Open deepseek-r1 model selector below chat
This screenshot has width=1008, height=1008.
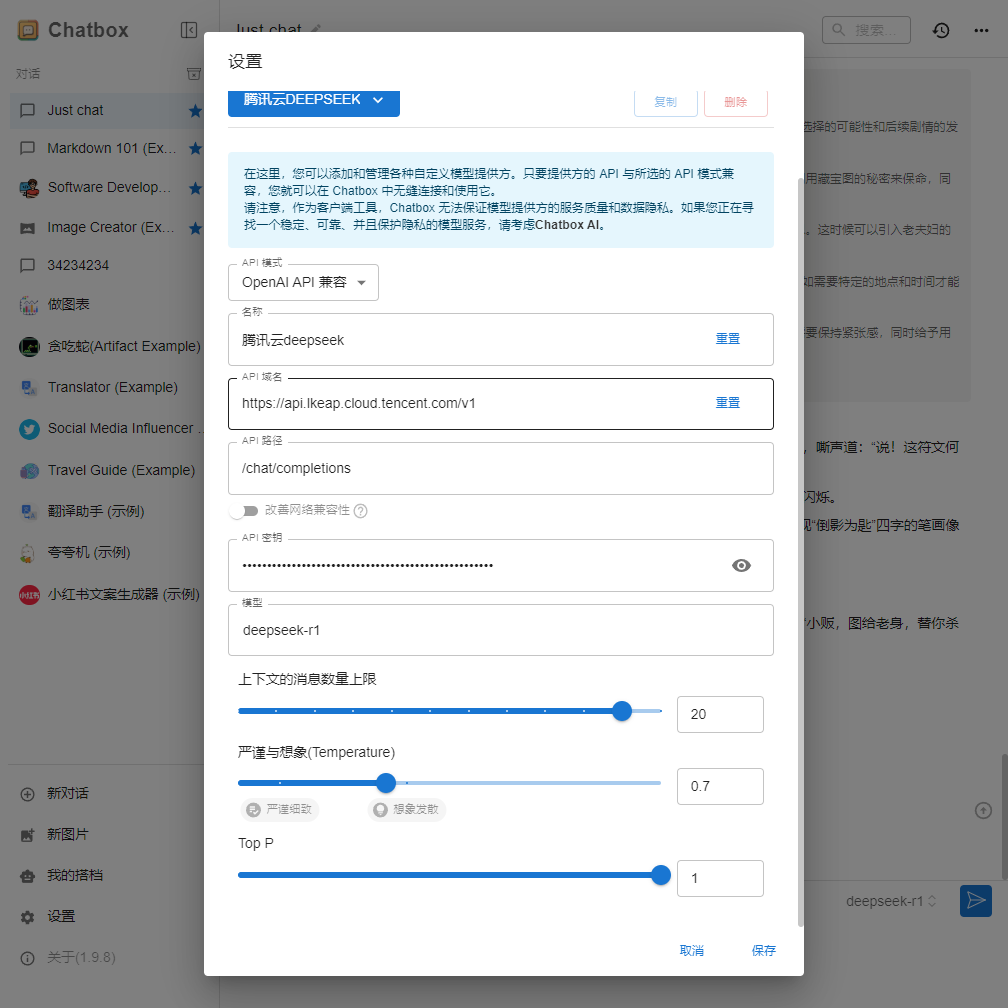891,901
